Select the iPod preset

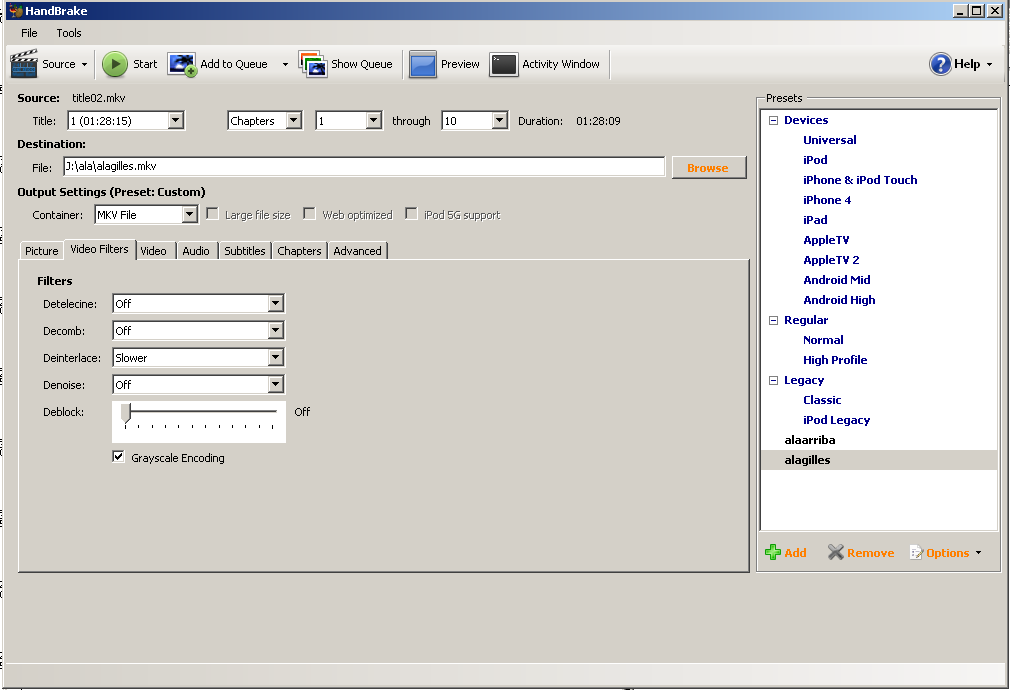tap(815, 160)
